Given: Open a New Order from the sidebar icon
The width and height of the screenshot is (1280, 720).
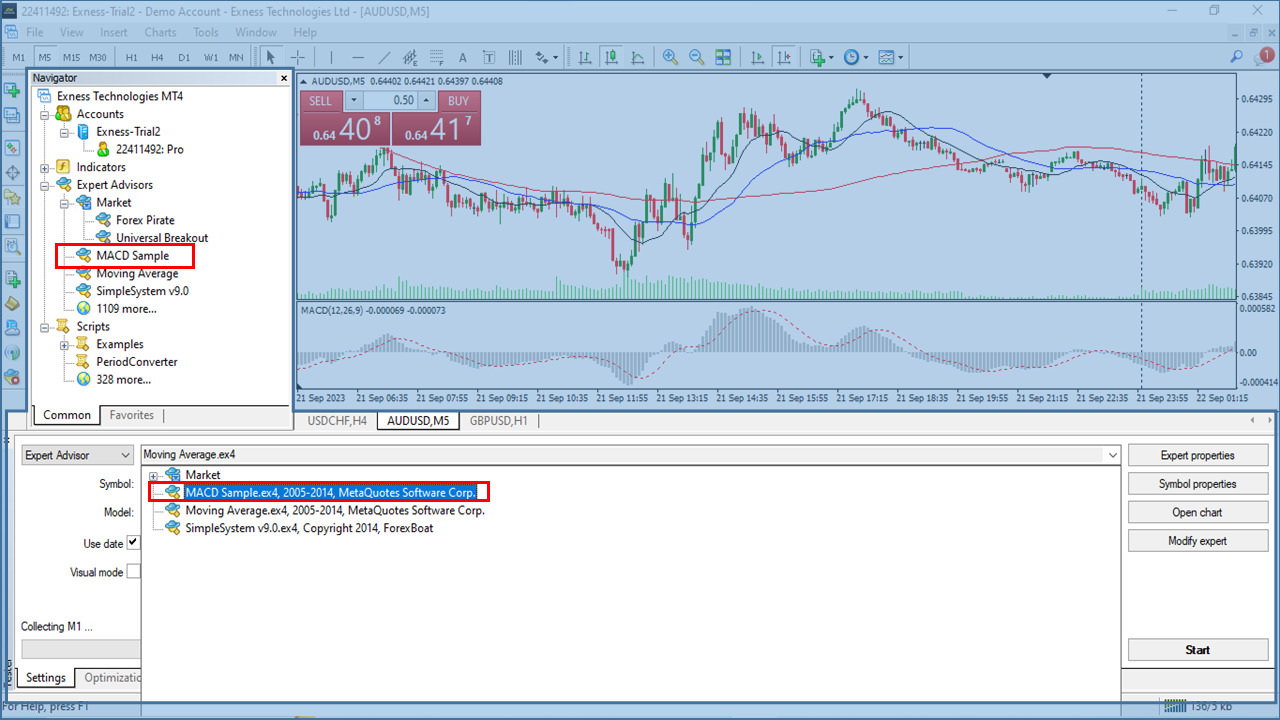Looking at the screenshot, I should pyautogui.click(x=13, y=90).
